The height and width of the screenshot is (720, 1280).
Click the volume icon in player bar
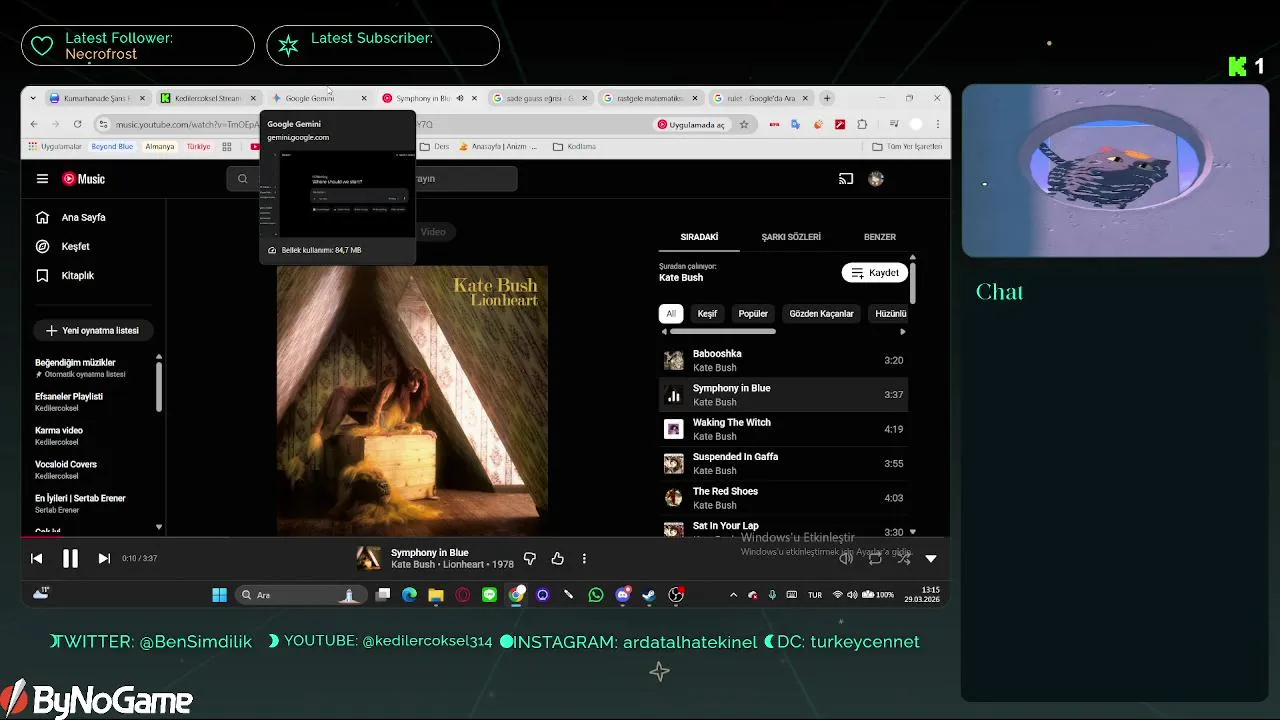point(847,559)
